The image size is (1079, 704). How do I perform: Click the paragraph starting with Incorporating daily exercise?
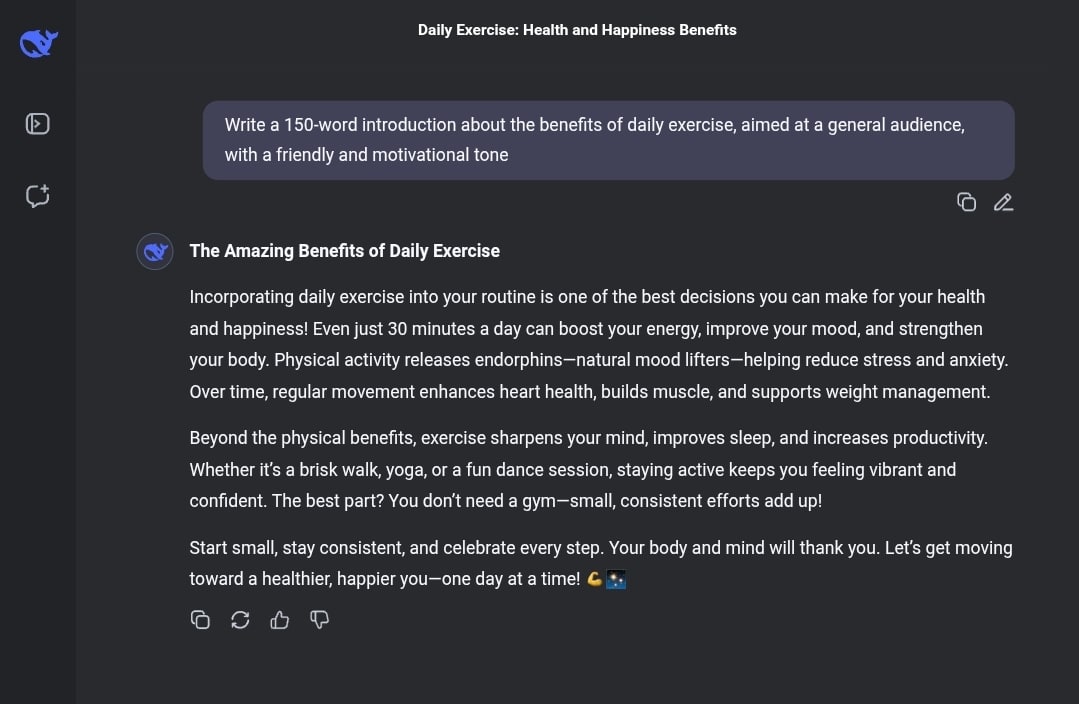[x=600, y=344]
